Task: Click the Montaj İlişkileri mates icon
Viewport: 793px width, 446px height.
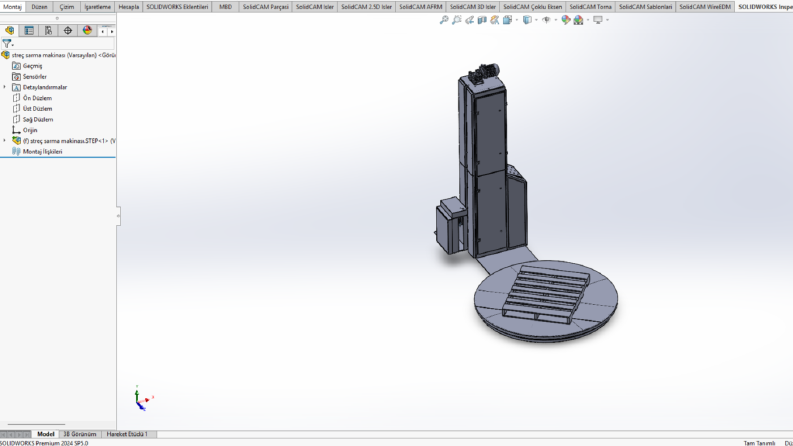Action: [x=16, y=151]
